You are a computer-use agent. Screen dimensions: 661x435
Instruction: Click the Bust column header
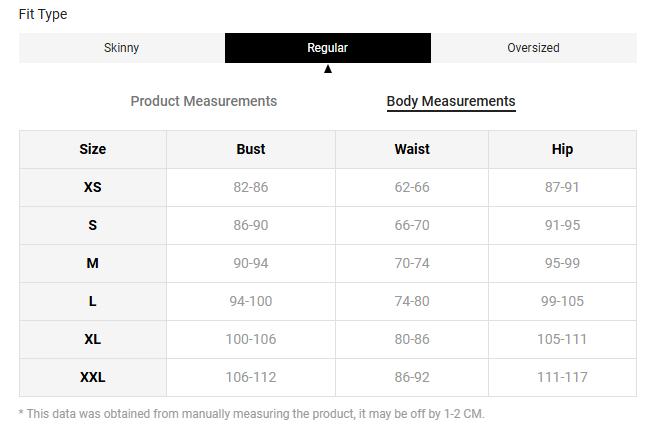tap(251, 149)
